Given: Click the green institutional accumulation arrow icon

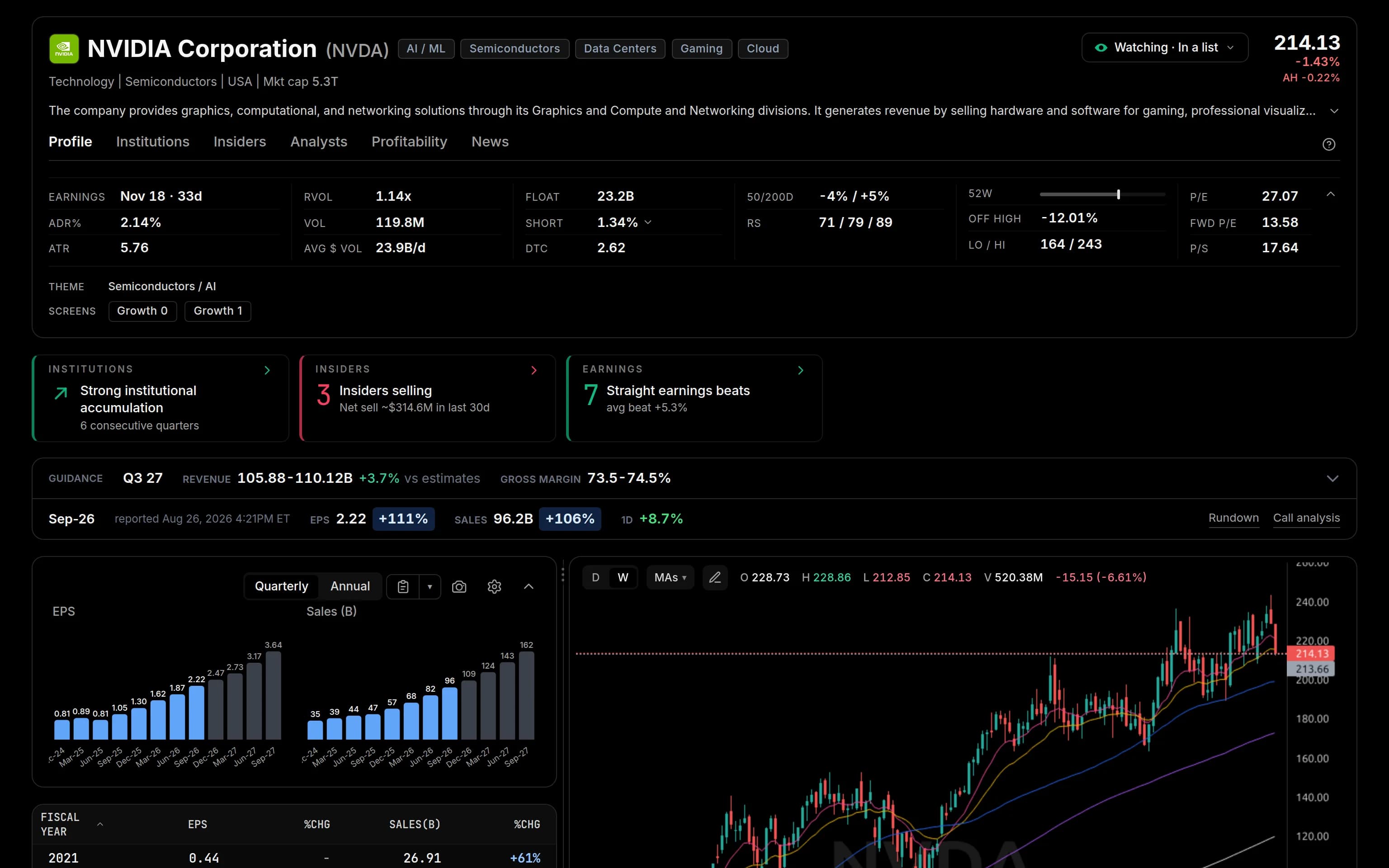Looking at the screenshot, I should [x=61, y=393].
